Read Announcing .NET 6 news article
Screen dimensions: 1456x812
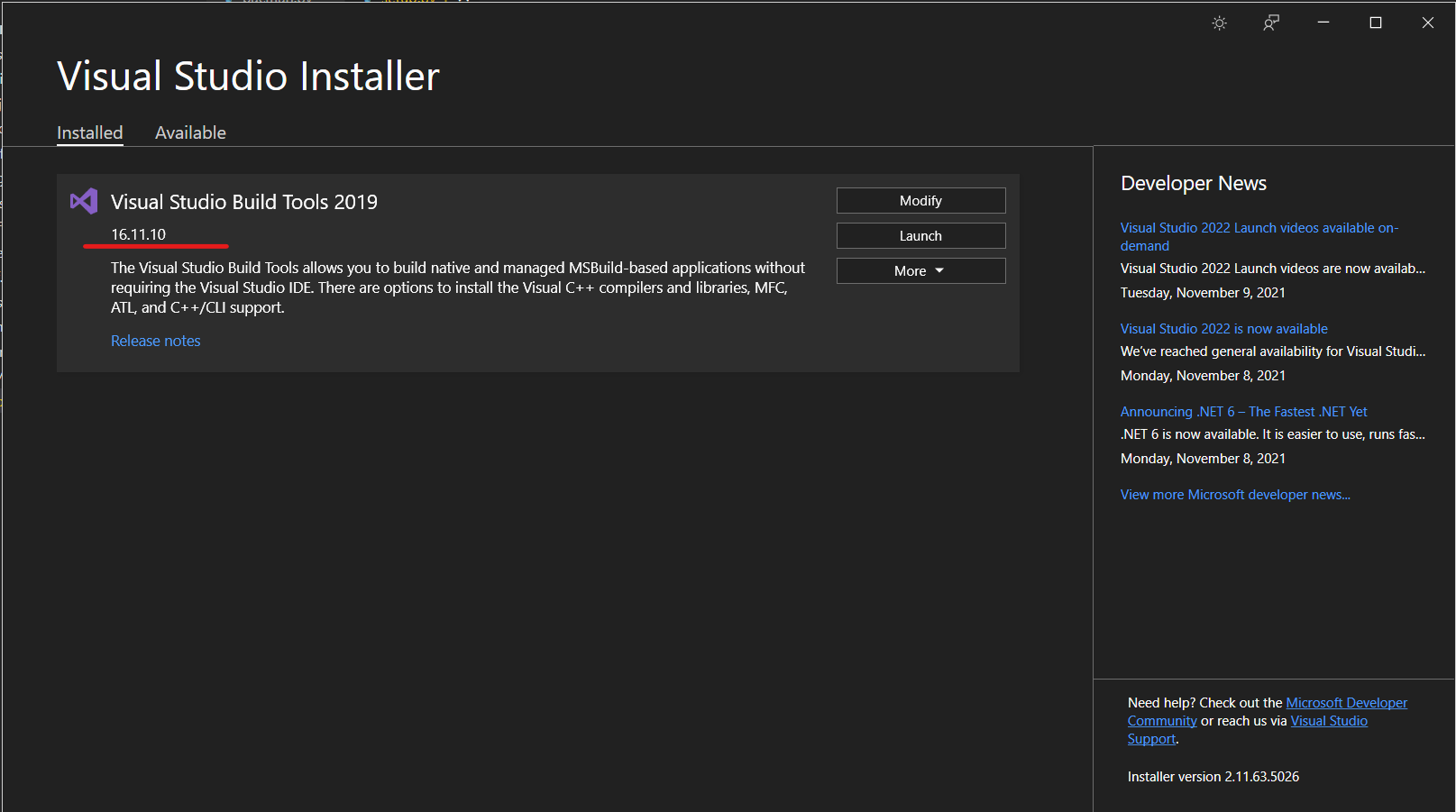pos(1243,412)
